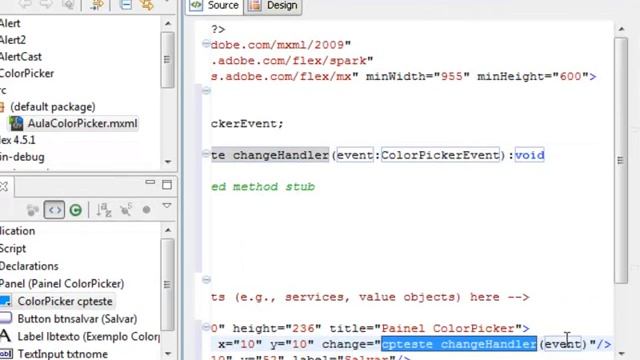Screen dimensions: 640x360
Task: Click the Package Explorer scrollbar up arrow
Action: (x=168, y=24)
